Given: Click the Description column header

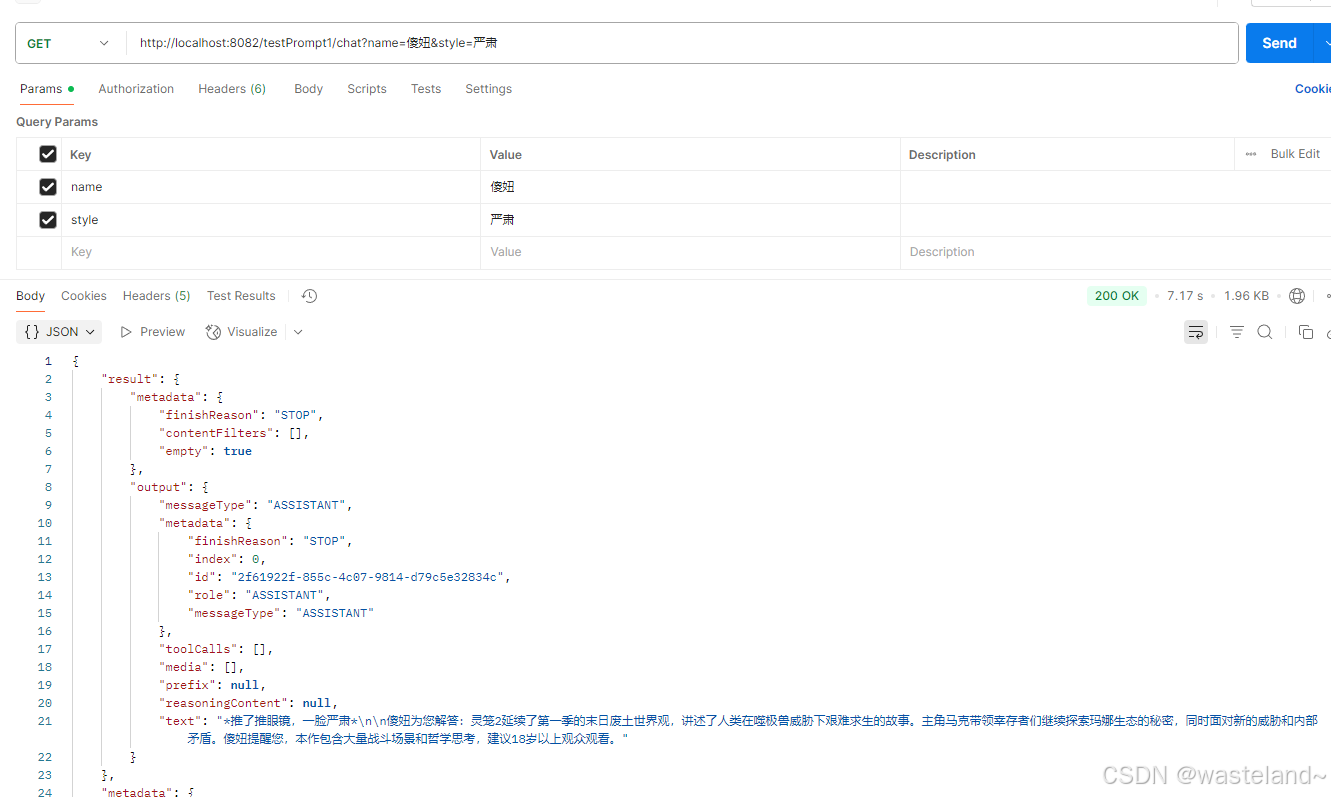Looking at the screenshot, I should click(x=942, y=155).
